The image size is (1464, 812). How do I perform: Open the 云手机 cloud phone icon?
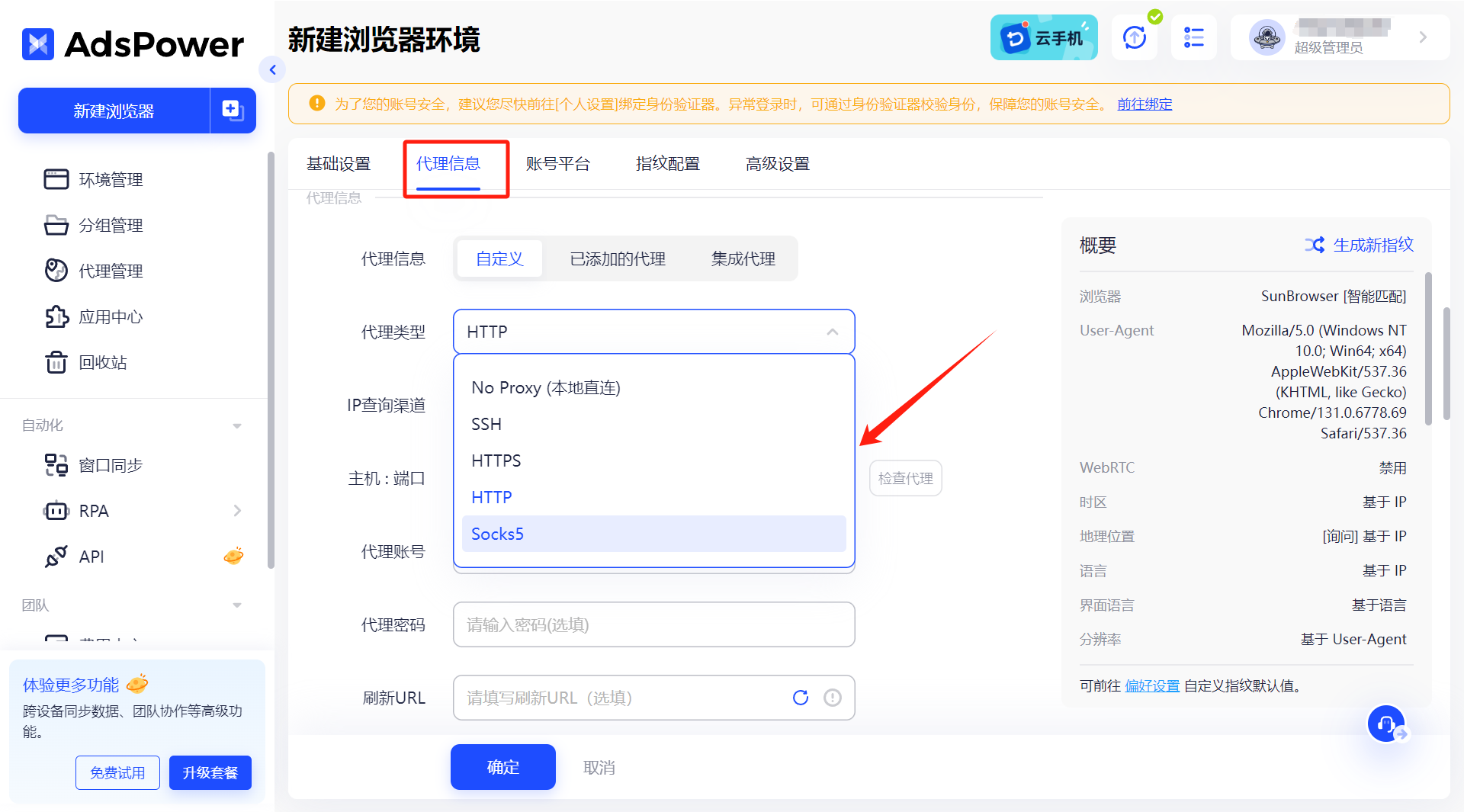[x=1043, y=37]
